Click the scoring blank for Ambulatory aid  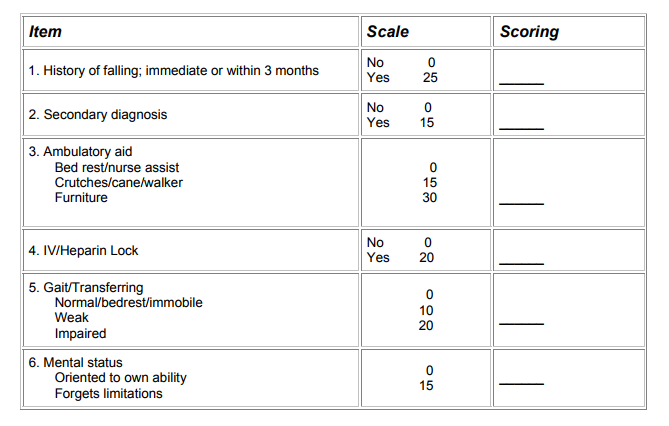coord(521,202)
